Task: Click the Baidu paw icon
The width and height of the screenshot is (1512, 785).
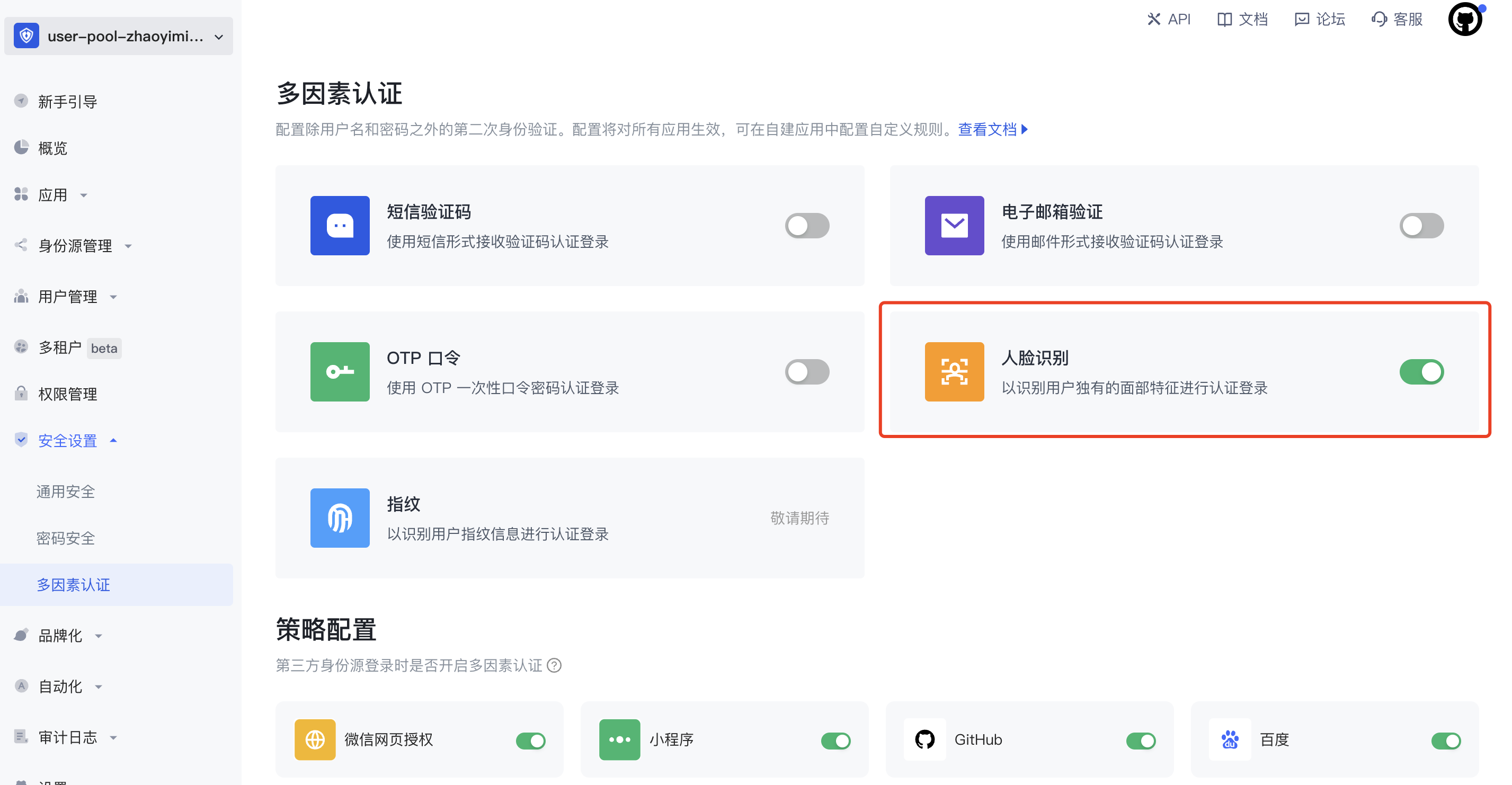Action: point(1230,739)
